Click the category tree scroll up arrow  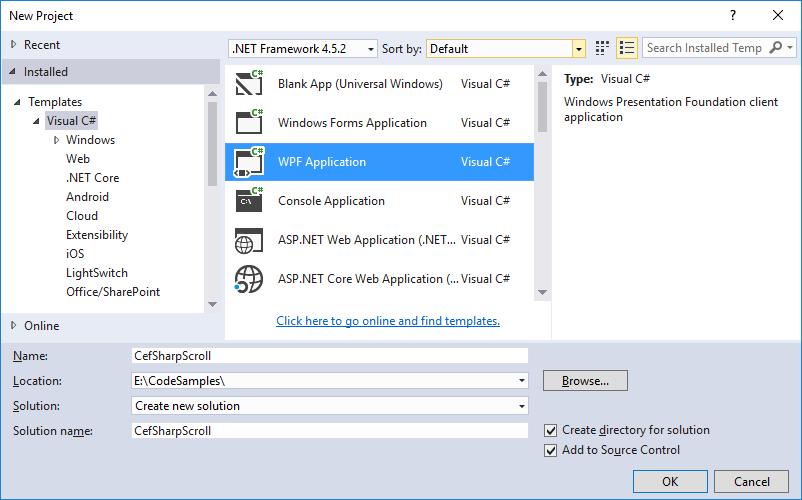coord(213,94)
